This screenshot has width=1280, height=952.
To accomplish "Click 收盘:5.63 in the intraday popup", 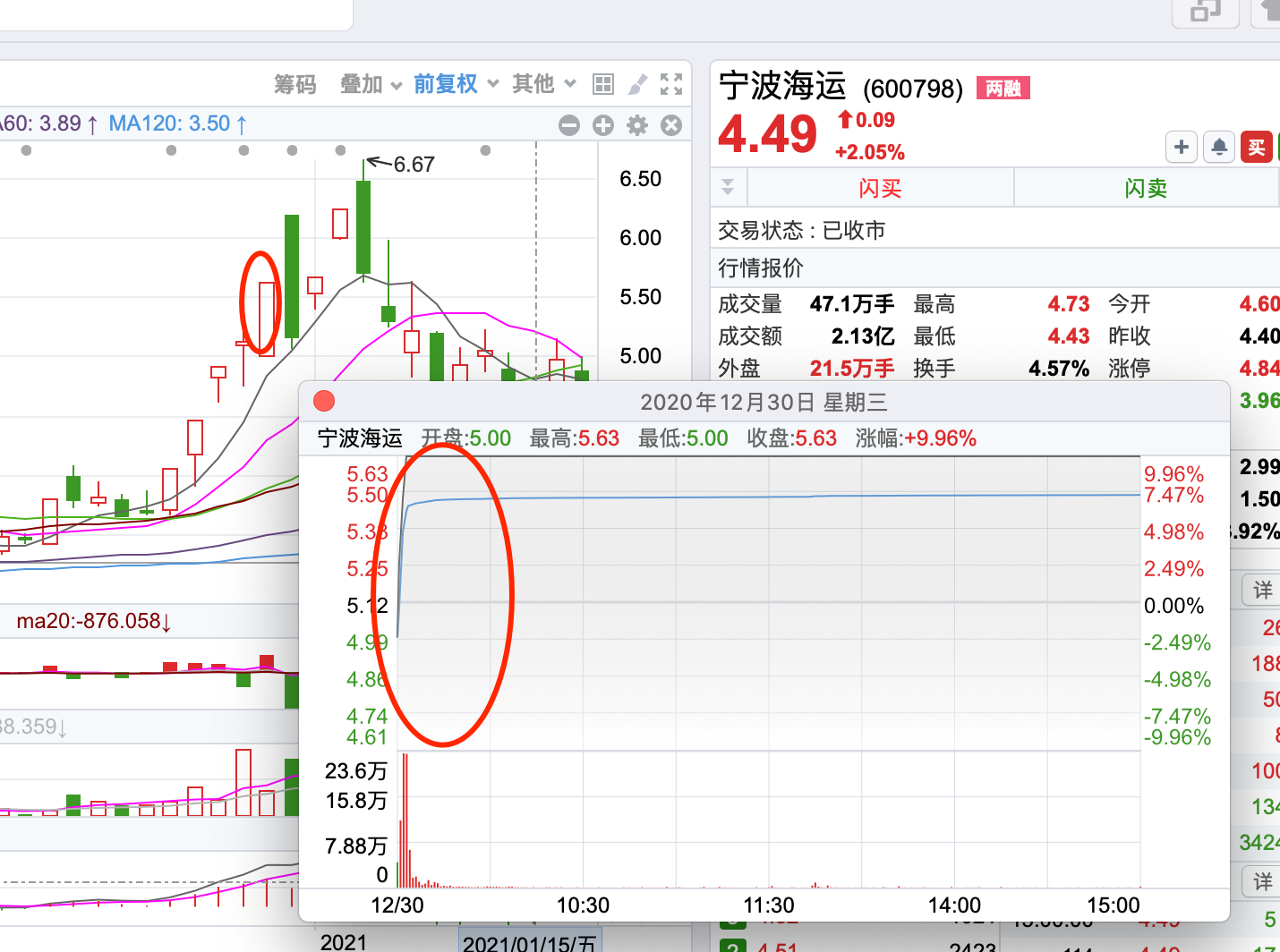I will pyautogui.click(x=792, y=438).
